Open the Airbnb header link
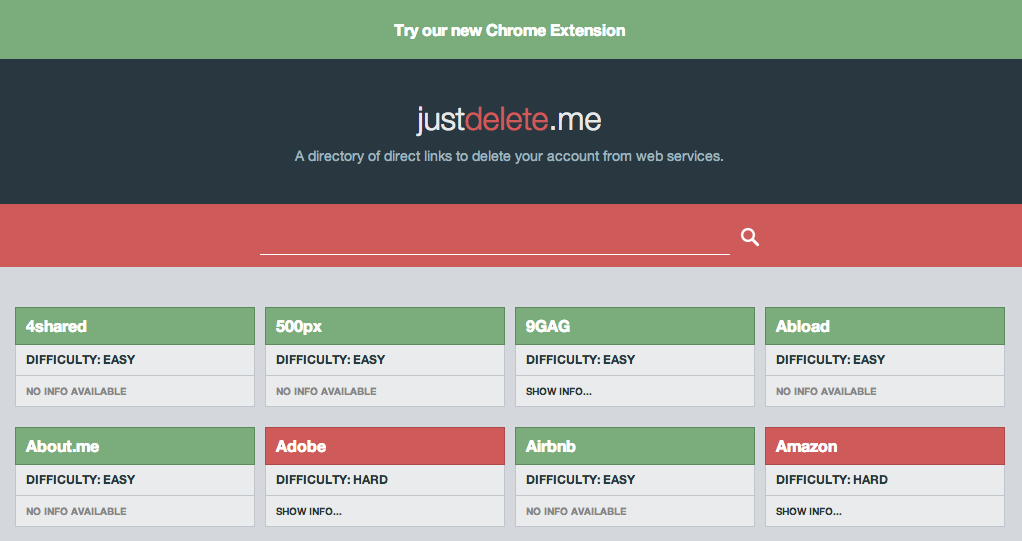Screen dimensions: 1022x541 [635, 446]
